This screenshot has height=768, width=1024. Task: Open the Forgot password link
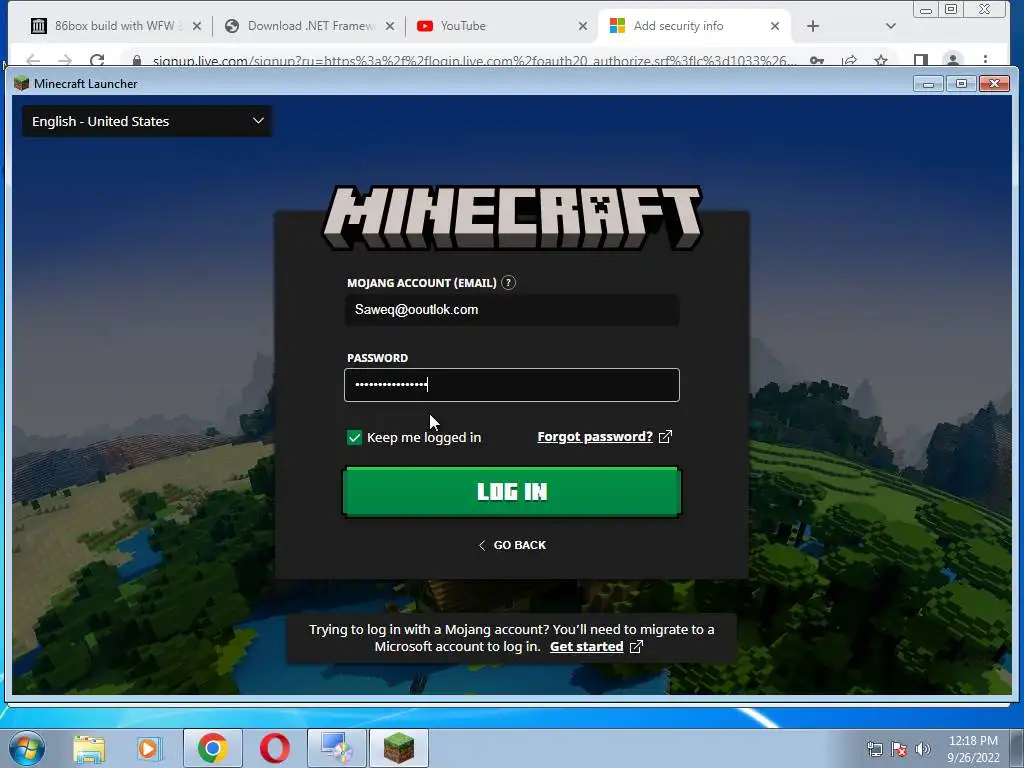tap(595, 437)
